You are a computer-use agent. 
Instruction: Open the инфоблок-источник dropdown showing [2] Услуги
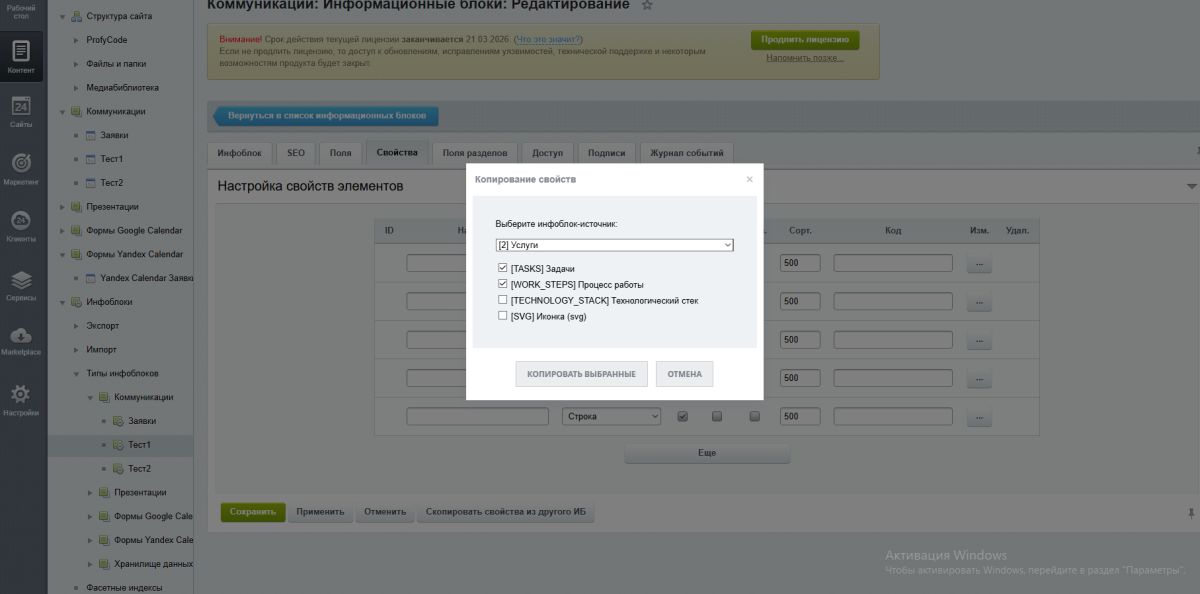point(613,244)
